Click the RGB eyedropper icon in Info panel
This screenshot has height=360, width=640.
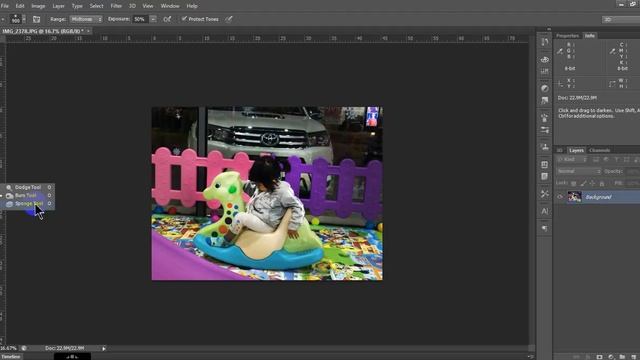[x=560, y=51]
